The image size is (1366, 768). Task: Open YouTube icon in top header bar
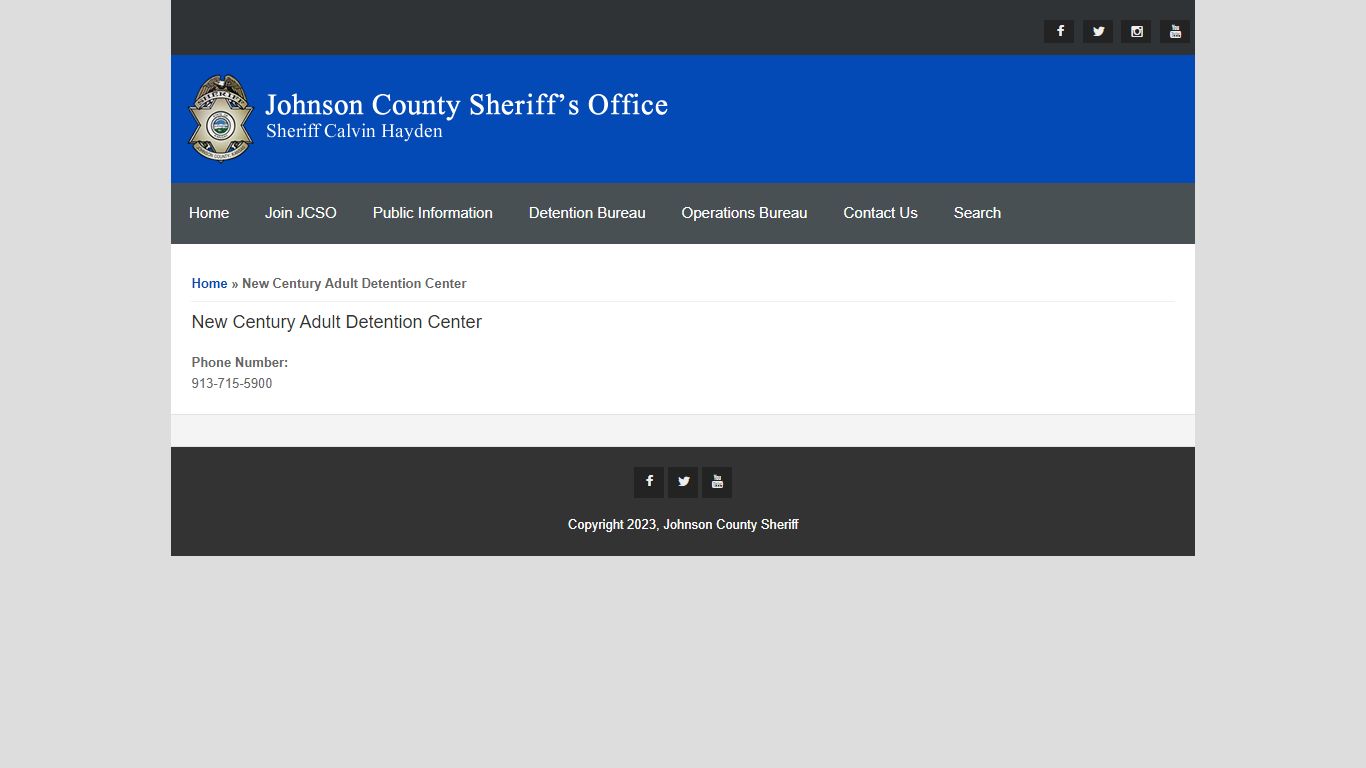[x=1175, y=32]
